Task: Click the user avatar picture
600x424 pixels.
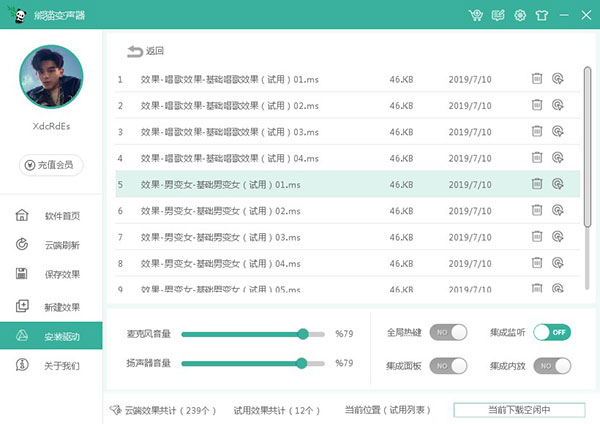Action: coord(51,78)
